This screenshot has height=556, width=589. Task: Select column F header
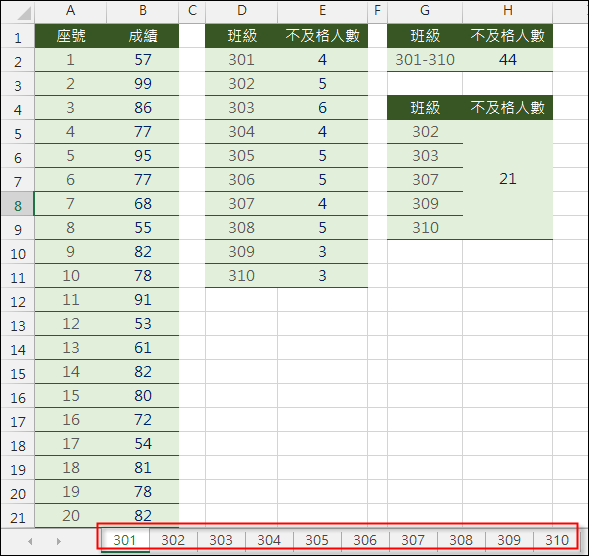click(378, 11)
